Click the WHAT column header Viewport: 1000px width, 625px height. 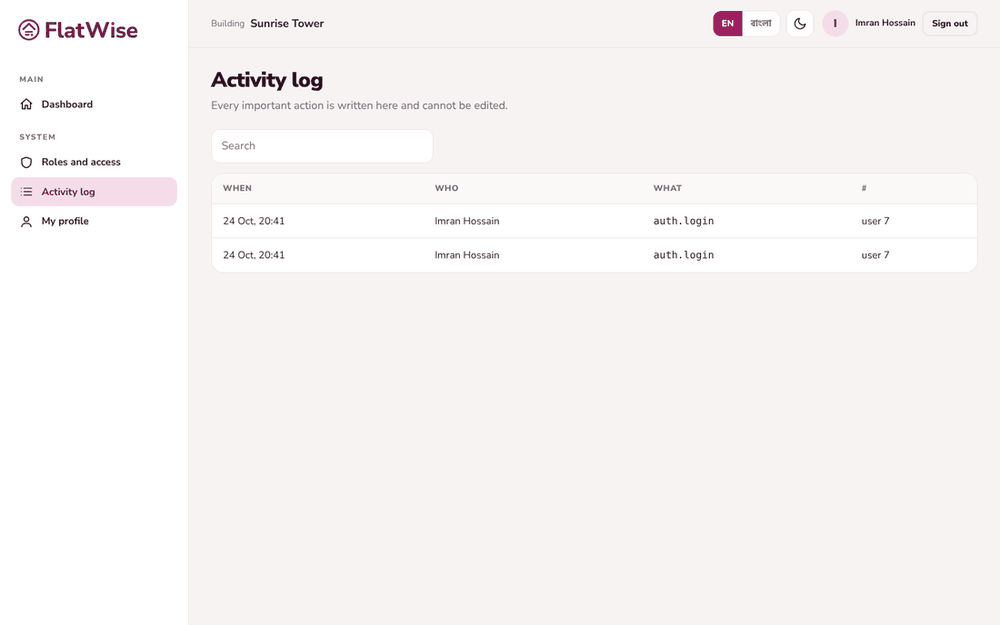pos(668,188)
